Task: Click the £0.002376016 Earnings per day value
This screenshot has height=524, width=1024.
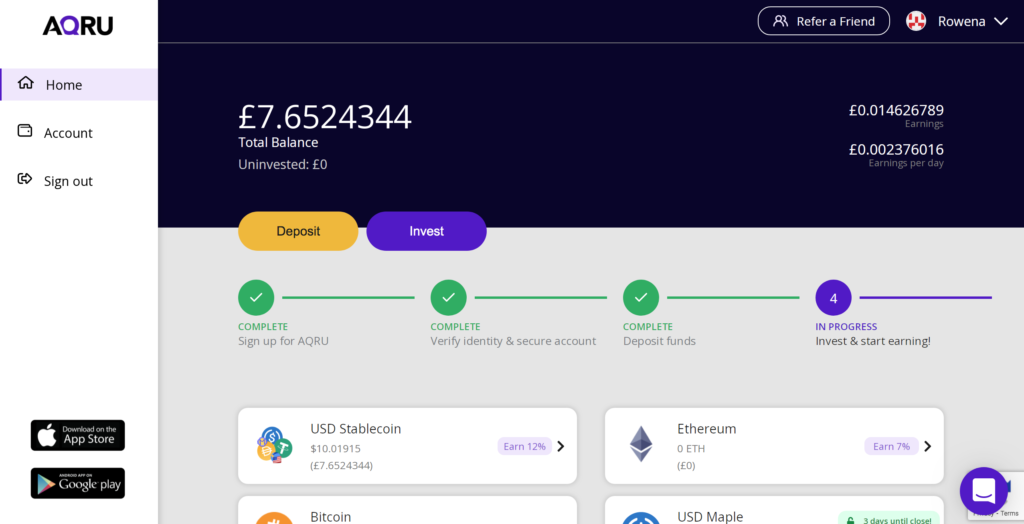Action: point(896,150)
